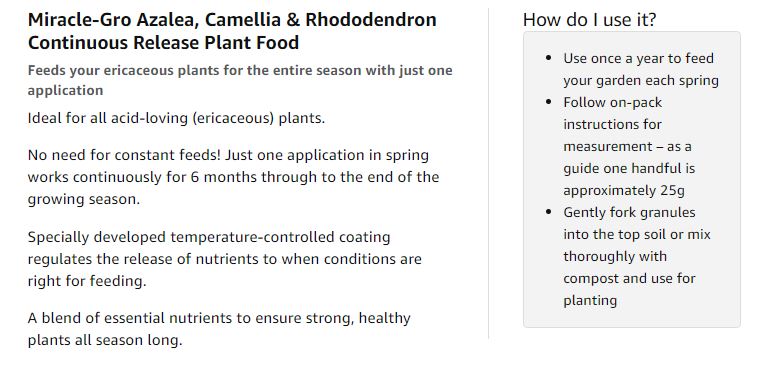Click the 'Ideal for all acid-loving' sentence
The width and height of the screenshot is (760, 367).
point(176,118)
